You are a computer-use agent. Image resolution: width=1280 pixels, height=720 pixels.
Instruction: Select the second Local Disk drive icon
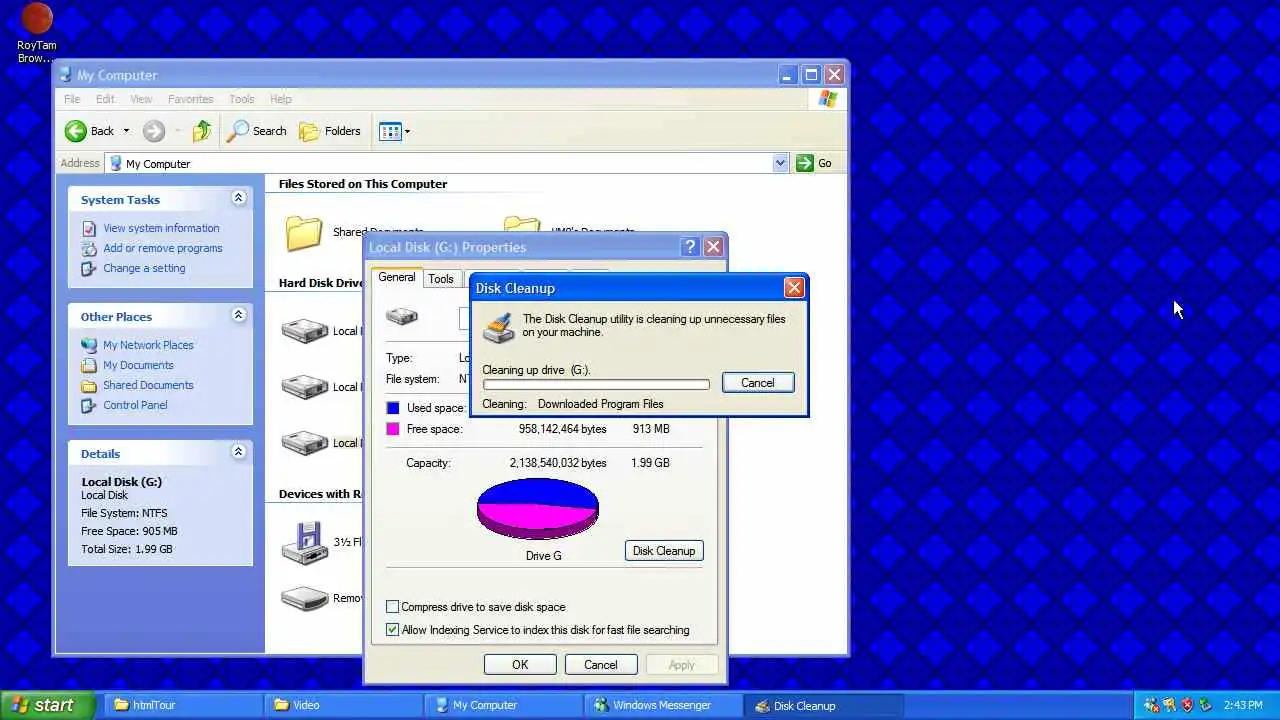coord(305,386)
